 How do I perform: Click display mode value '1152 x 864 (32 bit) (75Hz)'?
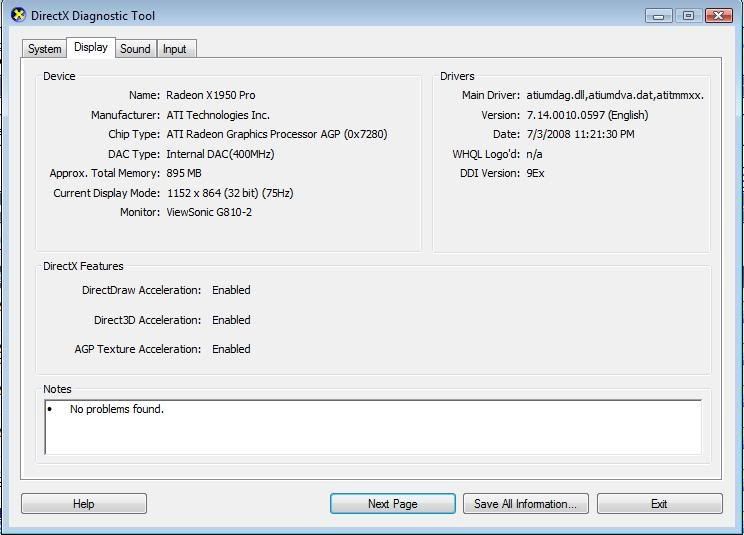[x=230, y=193]
